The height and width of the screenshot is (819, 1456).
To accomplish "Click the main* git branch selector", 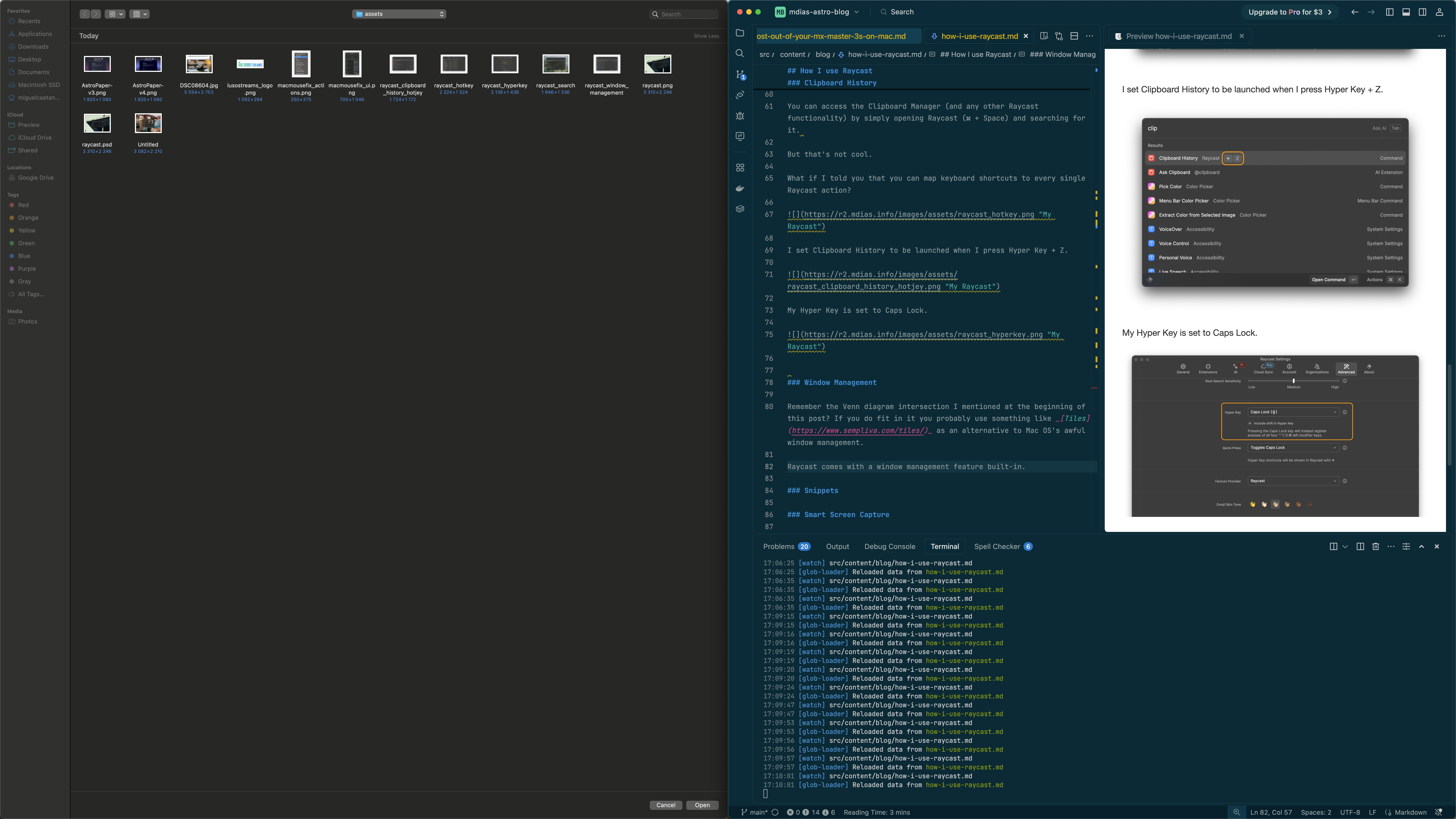I will (755, 812).
